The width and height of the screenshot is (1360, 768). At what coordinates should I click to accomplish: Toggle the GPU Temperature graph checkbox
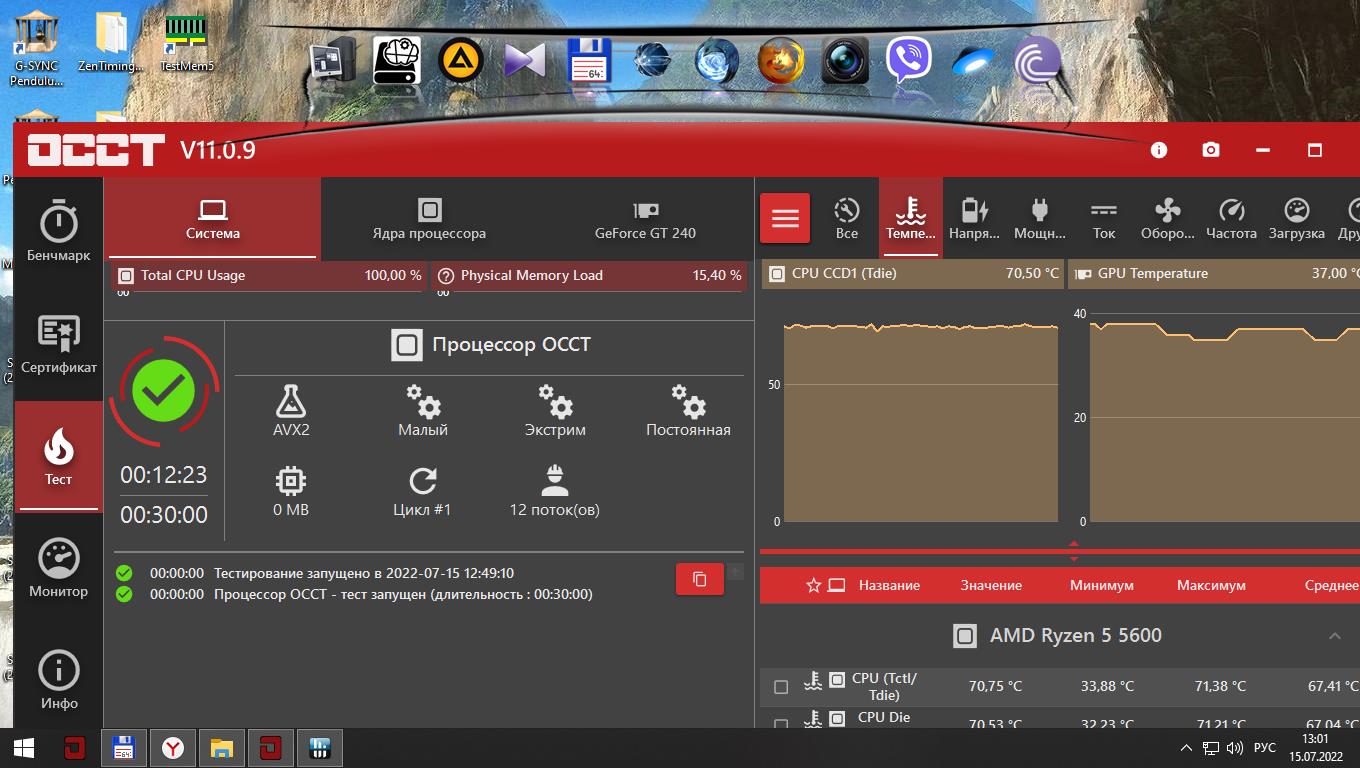1083,274
